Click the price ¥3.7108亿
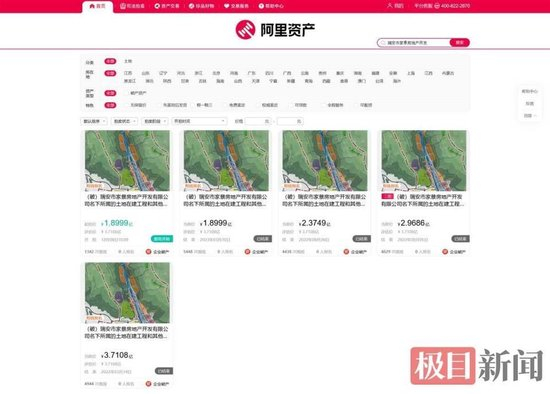This screenshot has height=394, width=550. coord(117,355)
